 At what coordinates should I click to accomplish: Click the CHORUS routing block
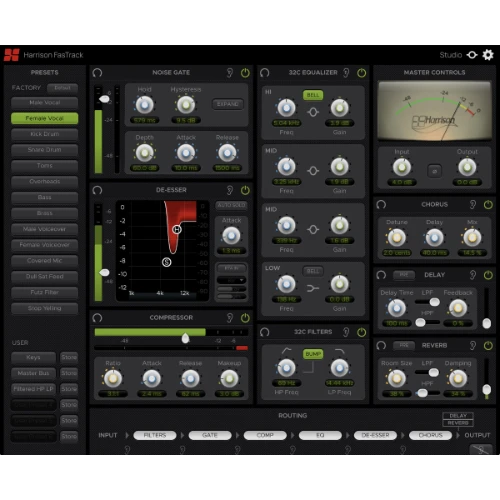point(430,435)
